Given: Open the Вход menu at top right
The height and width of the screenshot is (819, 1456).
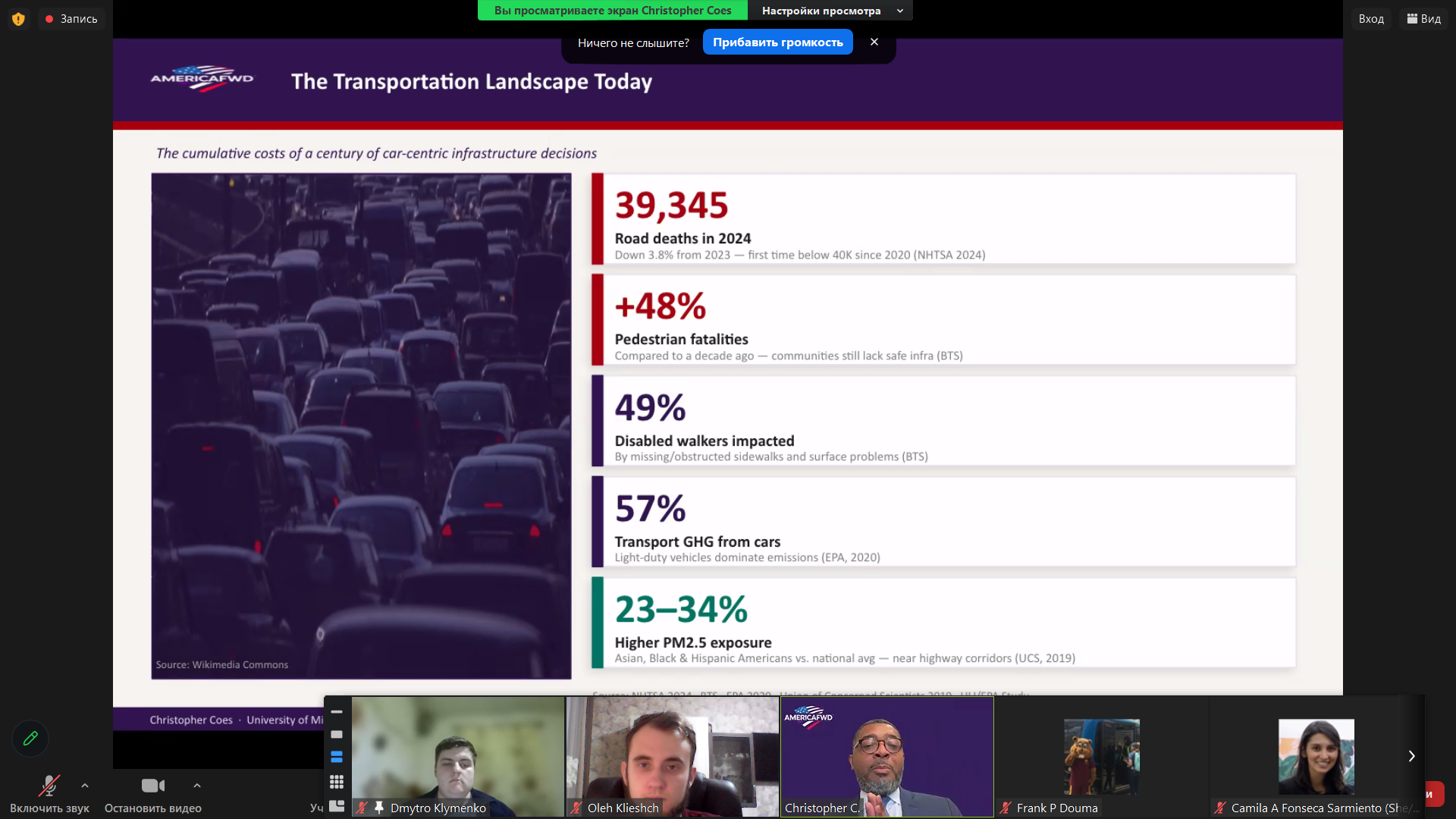Looking at the screenshot, I should point(1370,19).
